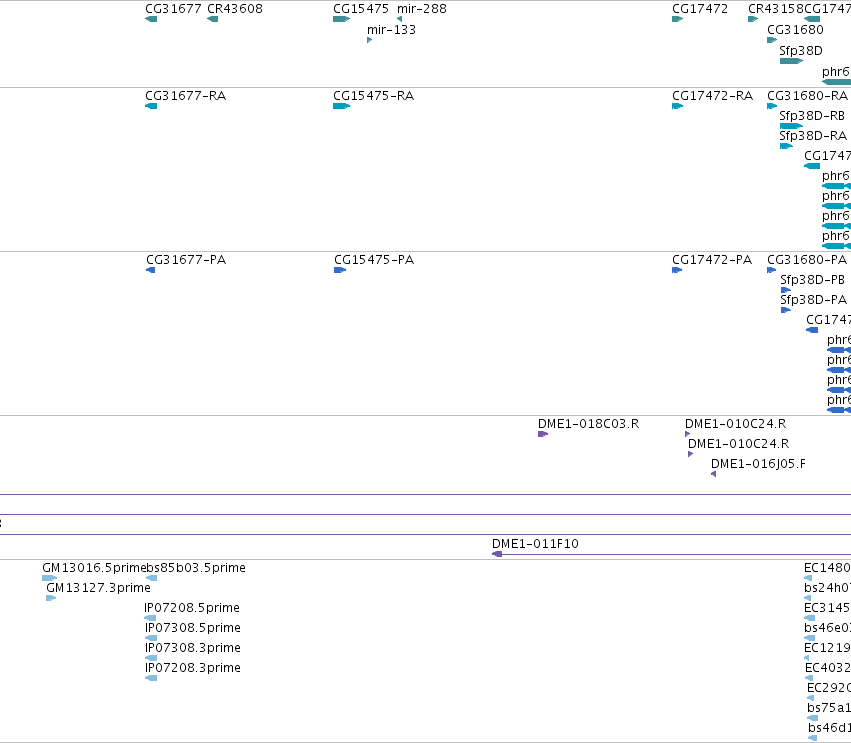
Task: Click CG17472-PA protein arrow
Action: [x=677, y=270]
